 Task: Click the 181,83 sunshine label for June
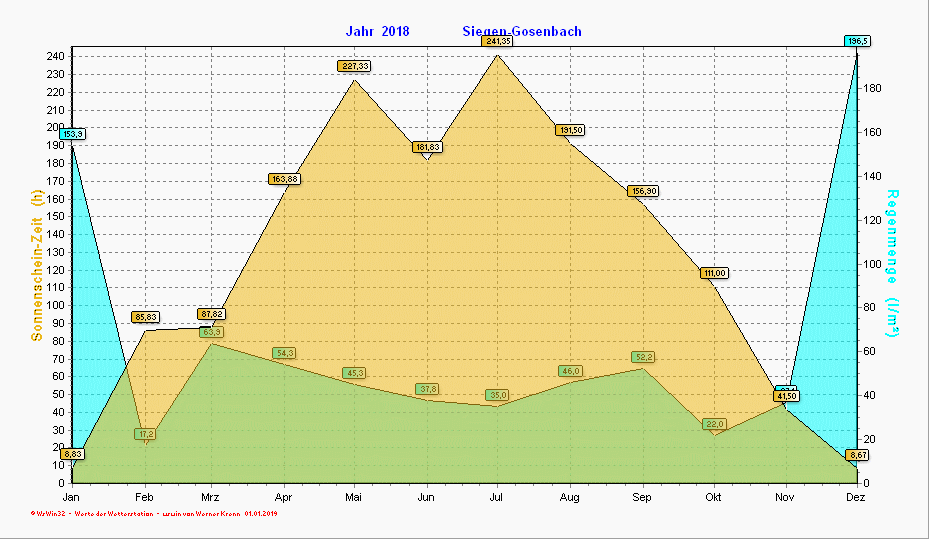click(x=427, y=147)
